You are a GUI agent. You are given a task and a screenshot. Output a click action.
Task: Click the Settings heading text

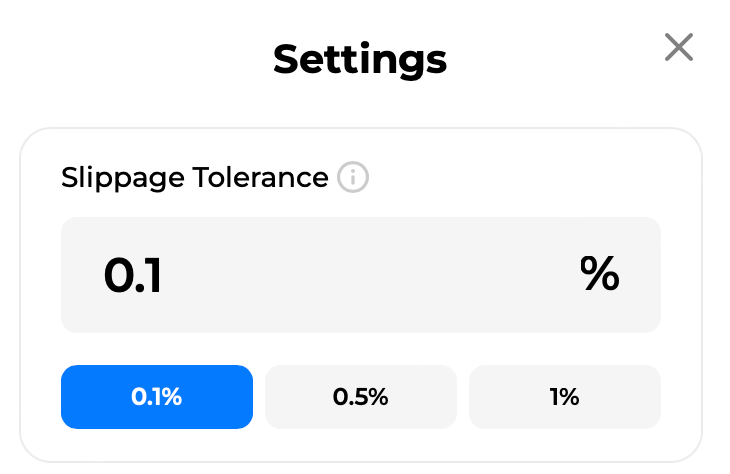tap(360, 60)
